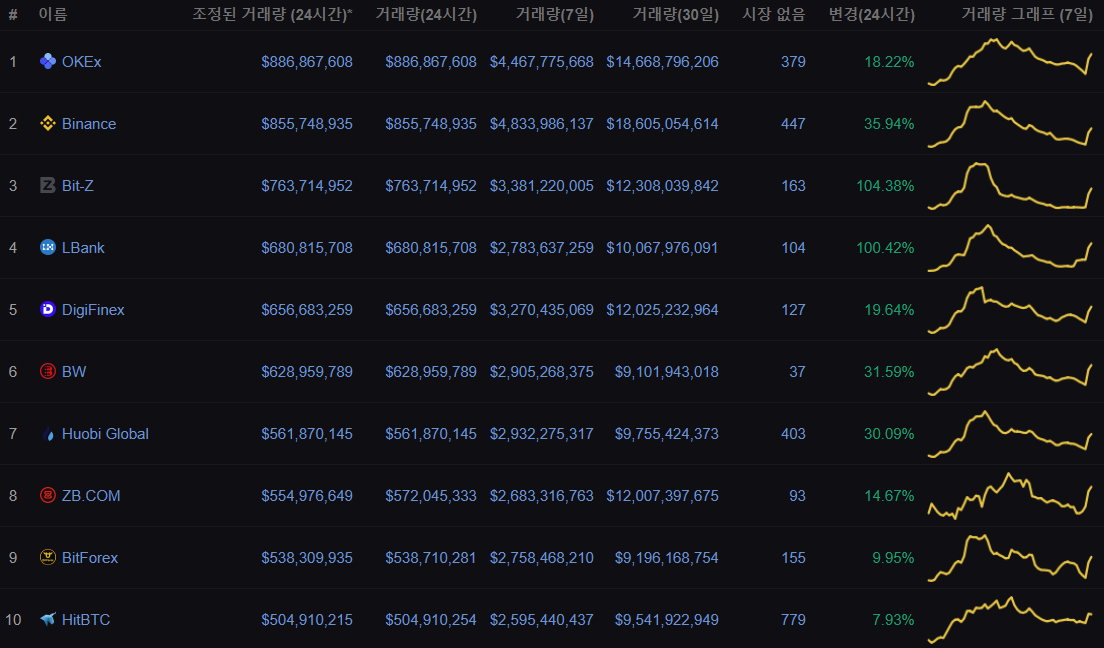Open the Bit-Z exchange link
Viewport: 1104px width, 648px height.
77,186
